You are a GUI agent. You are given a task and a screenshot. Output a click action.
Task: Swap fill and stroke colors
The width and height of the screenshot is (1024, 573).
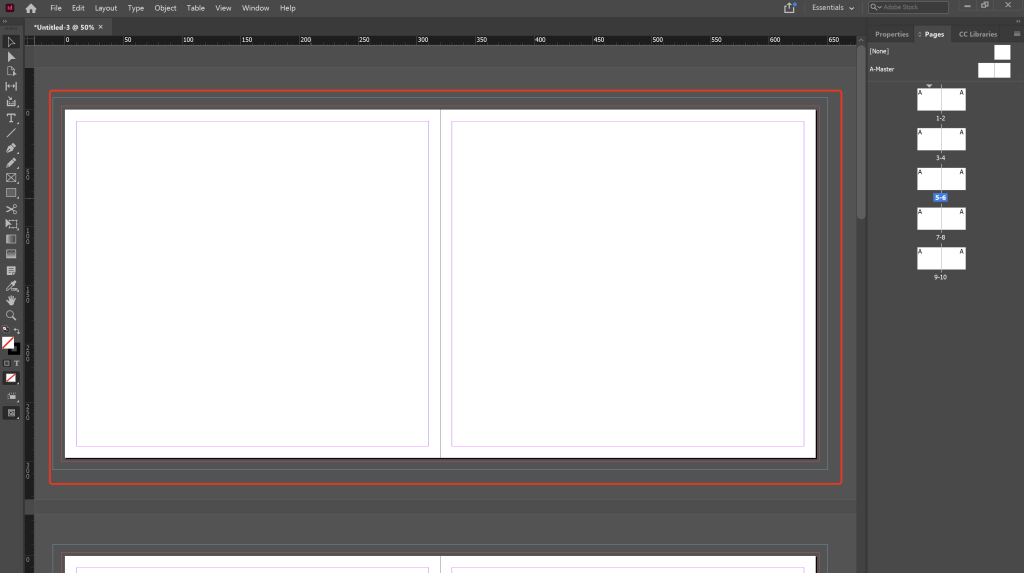(x=16, y=330)
